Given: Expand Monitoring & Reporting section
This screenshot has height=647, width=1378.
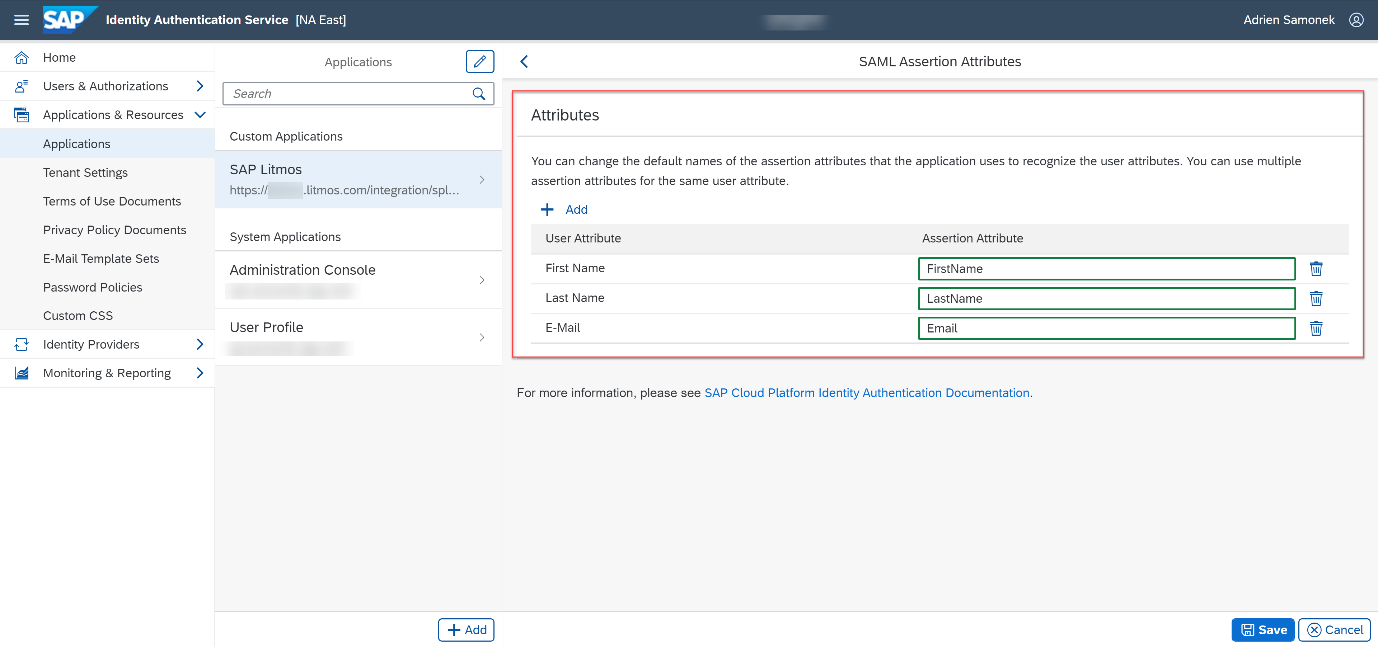Looking at the screenshot, I should click(200, 373).
